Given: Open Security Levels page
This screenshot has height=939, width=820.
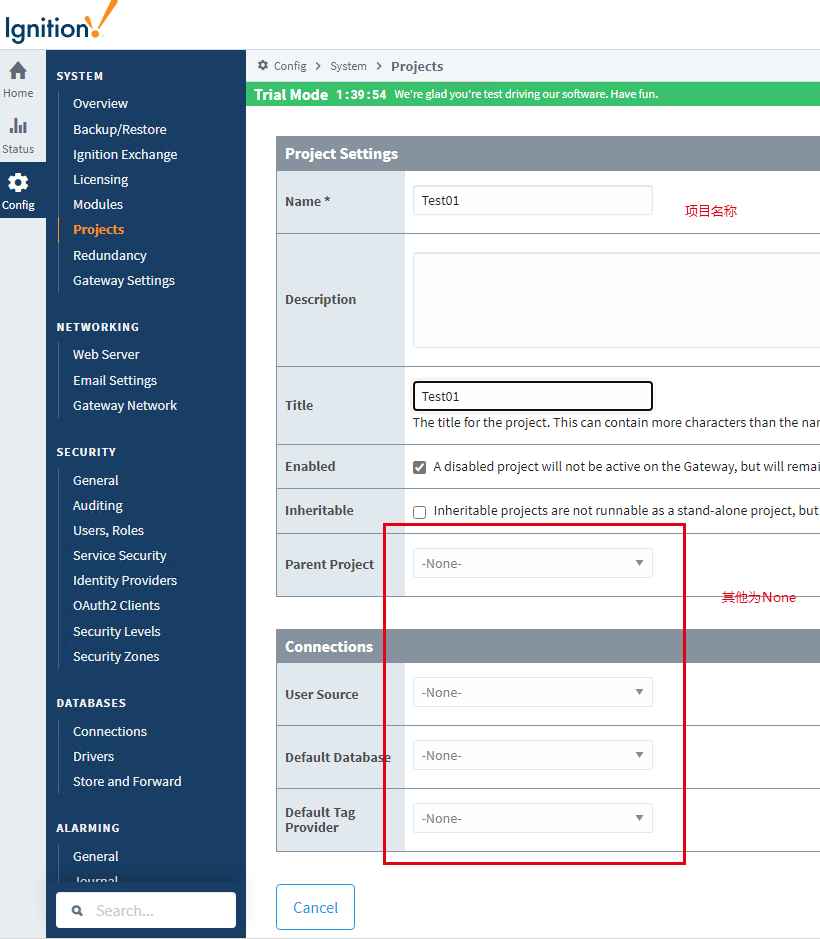Looking at the screenshot, I should pyautogui.click(x=117, y=631).
